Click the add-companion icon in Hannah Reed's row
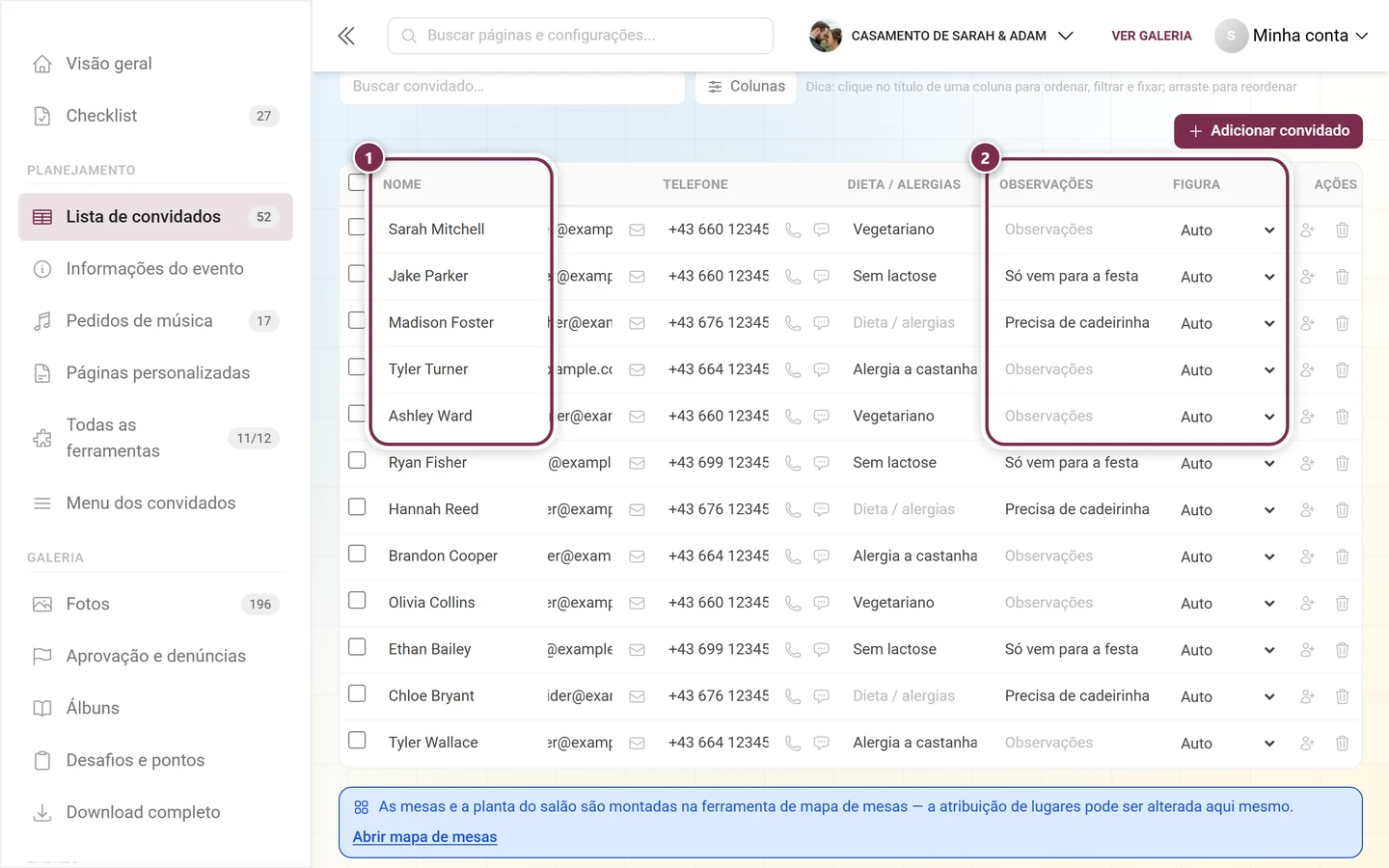Image resolution: width=1389 pixels, height=868 pixels. point(1307,510)
